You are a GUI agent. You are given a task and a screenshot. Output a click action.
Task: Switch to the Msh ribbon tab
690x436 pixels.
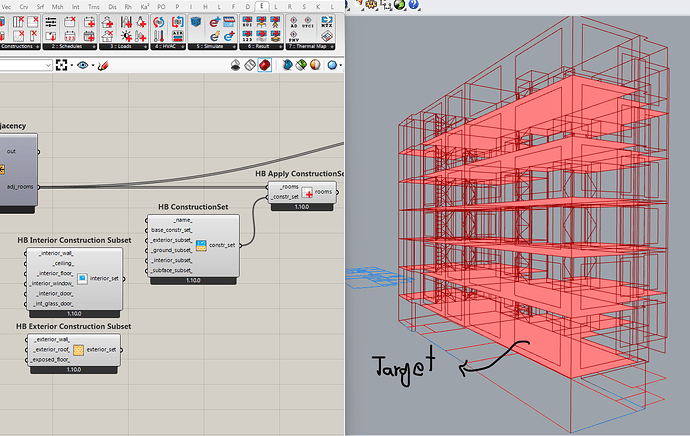point(57,7)
